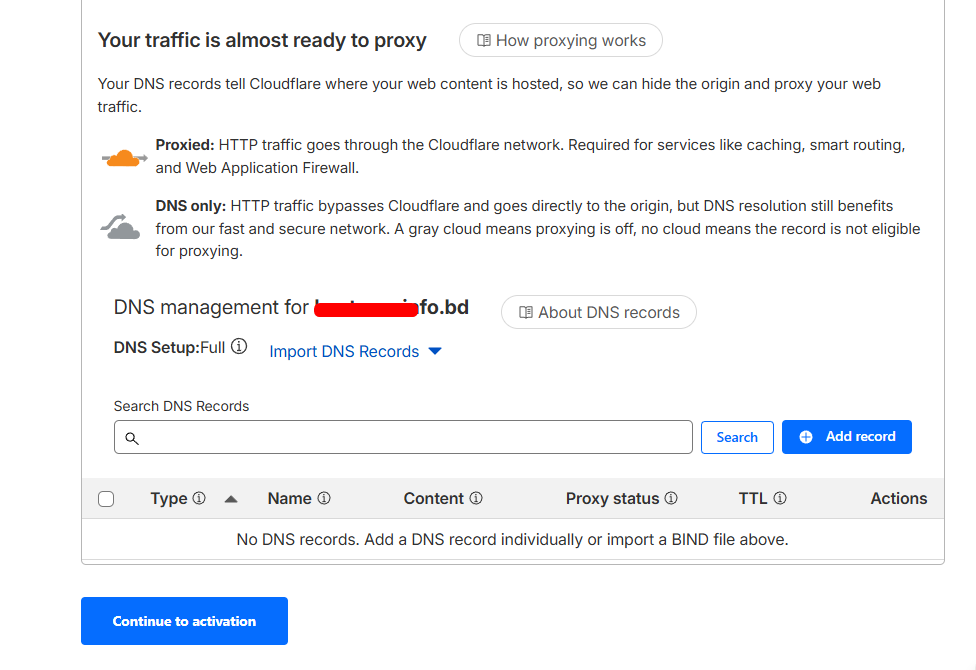
Task: Click the Name column header
Action: pos(289,498)
